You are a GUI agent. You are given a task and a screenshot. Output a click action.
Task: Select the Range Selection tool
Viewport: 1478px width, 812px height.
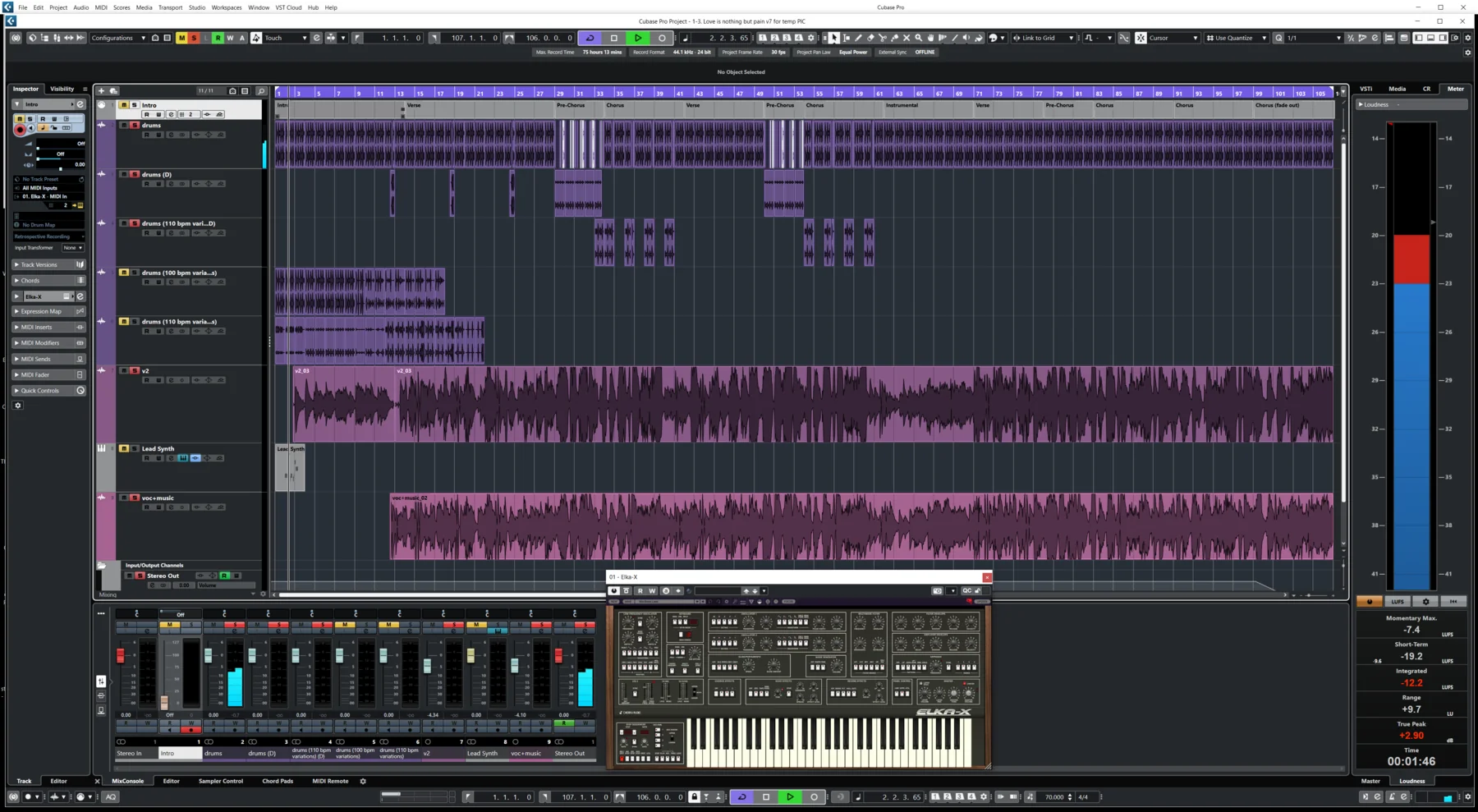pos(847,38)
